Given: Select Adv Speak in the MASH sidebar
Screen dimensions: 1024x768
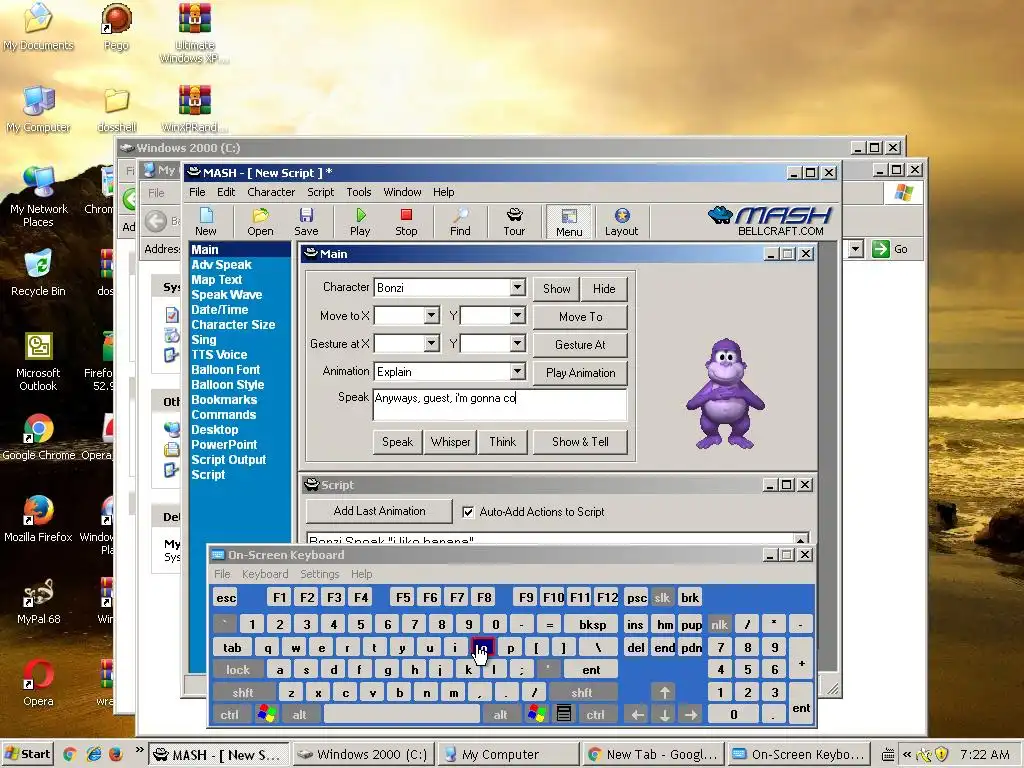Looking at the screenshot, I should (221, 264).
